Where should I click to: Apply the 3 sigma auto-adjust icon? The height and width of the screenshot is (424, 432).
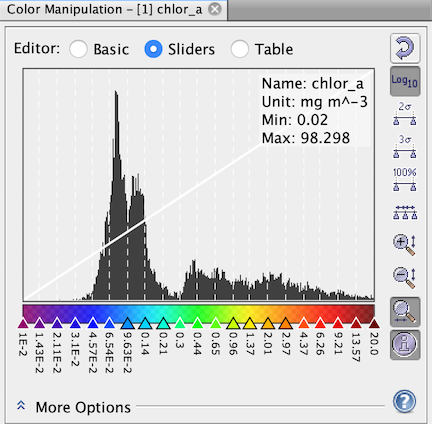click(x=405, y=146)
